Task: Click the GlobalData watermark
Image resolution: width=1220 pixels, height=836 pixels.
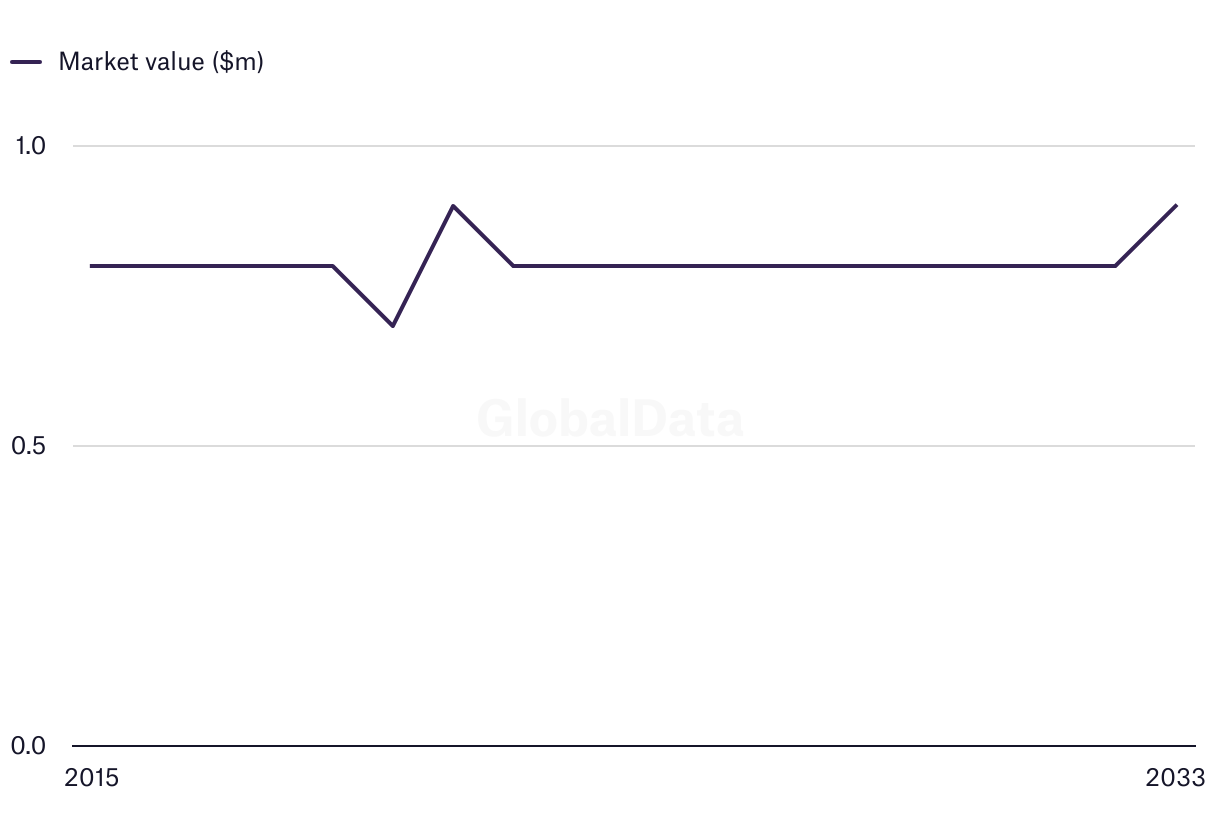Action: point(610,419)
